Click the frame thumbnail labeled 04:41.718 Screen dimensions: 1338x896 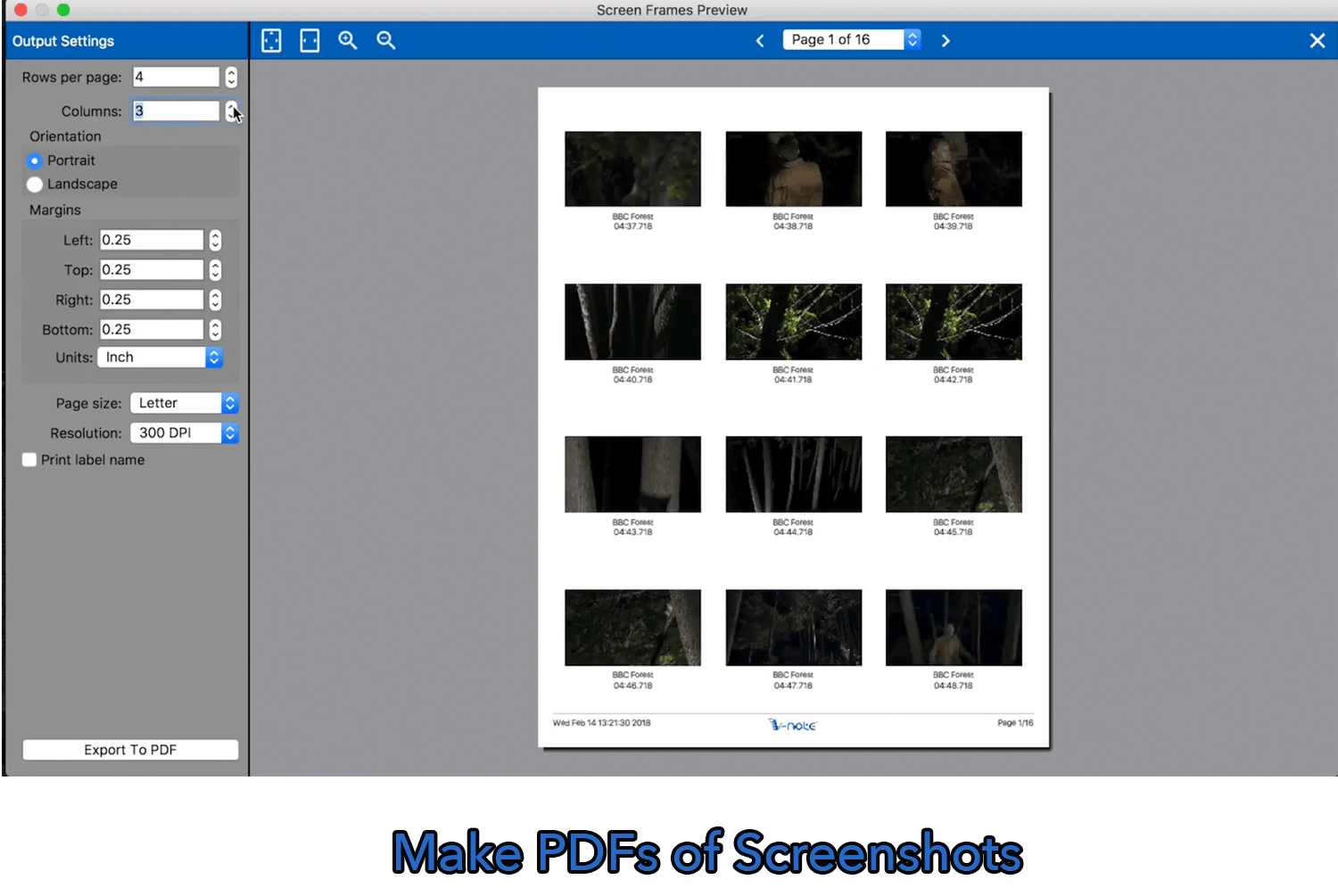[x=793, y=322]
